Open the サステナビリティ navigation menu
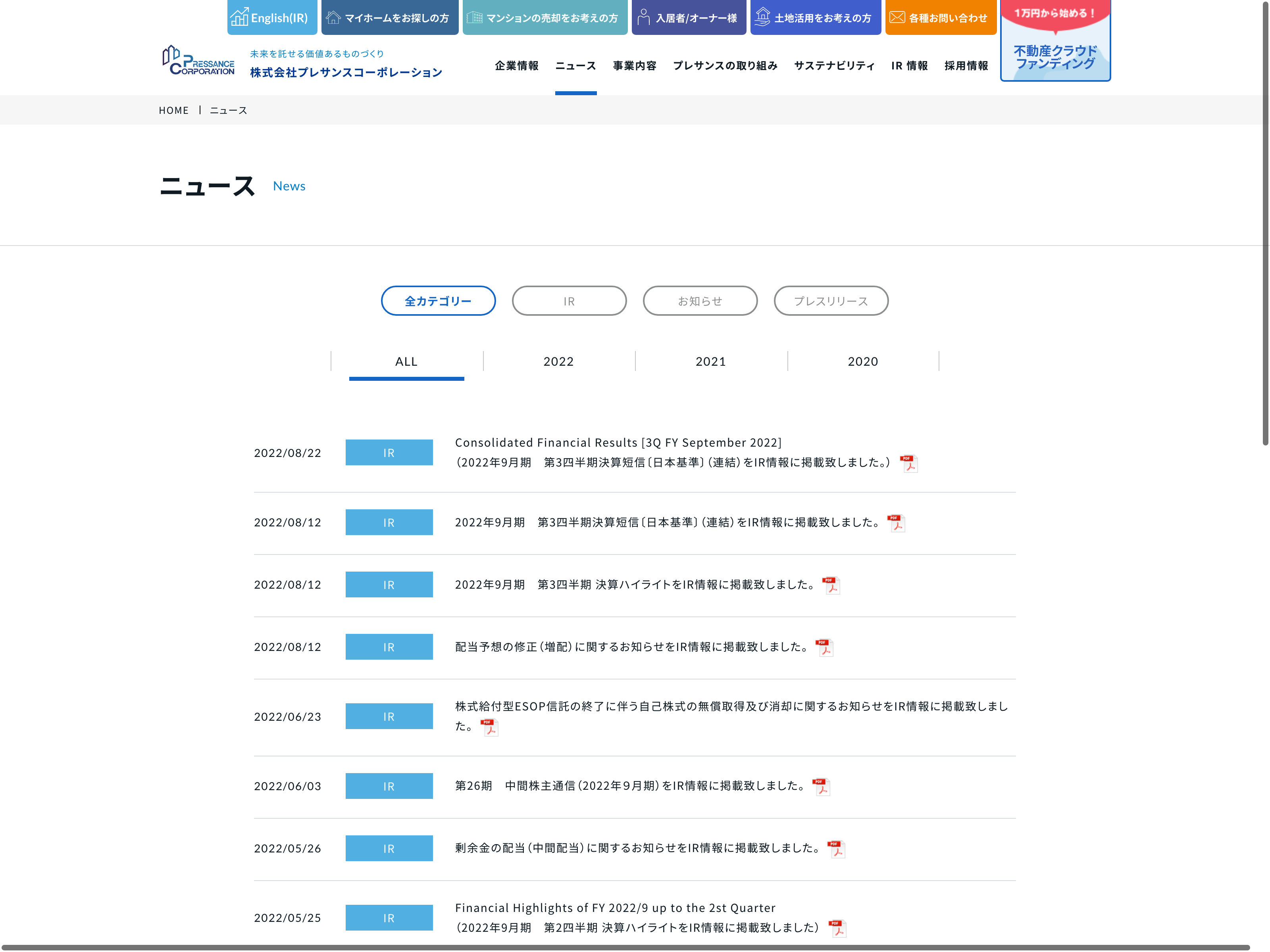The height and width of the screenshot is (952, 1270). [x=834, y=66]
